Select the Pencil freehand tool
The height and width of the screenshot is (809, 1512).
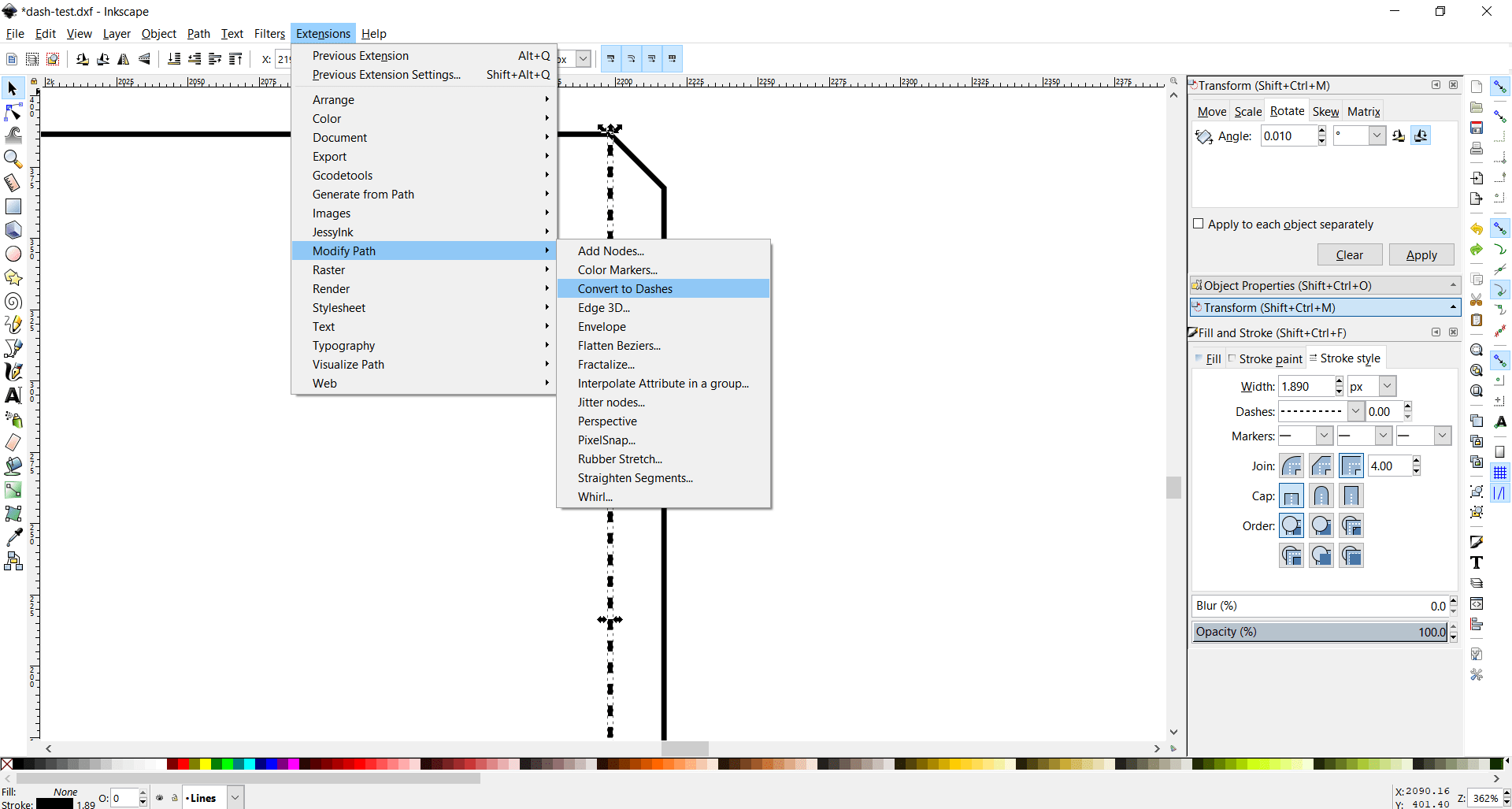click(13, 325)
